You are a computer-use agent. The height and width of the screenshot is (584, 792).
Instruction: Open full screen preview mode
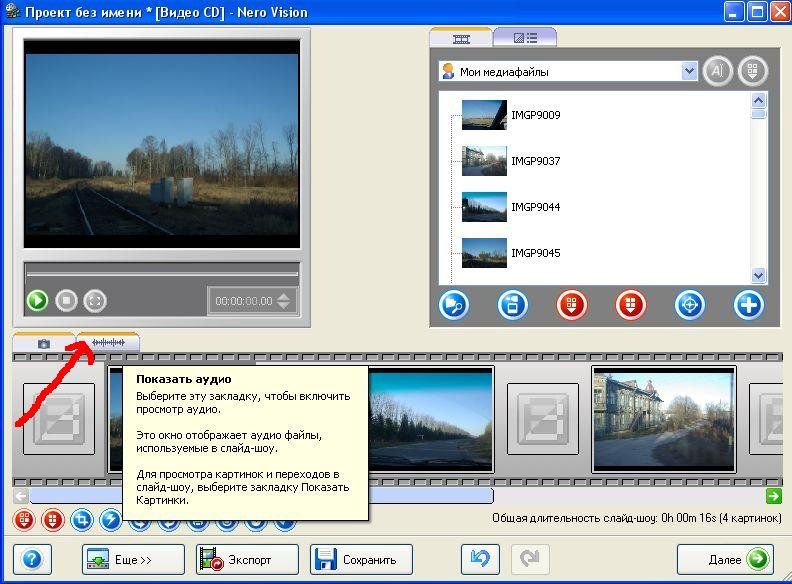click(x=95, y=301)
